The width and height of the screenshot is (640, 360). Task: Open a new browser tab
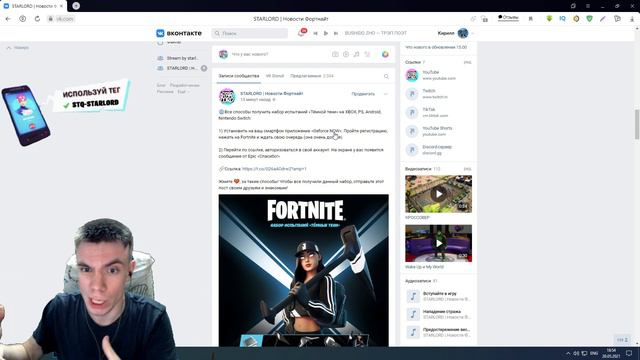point(76,6)
